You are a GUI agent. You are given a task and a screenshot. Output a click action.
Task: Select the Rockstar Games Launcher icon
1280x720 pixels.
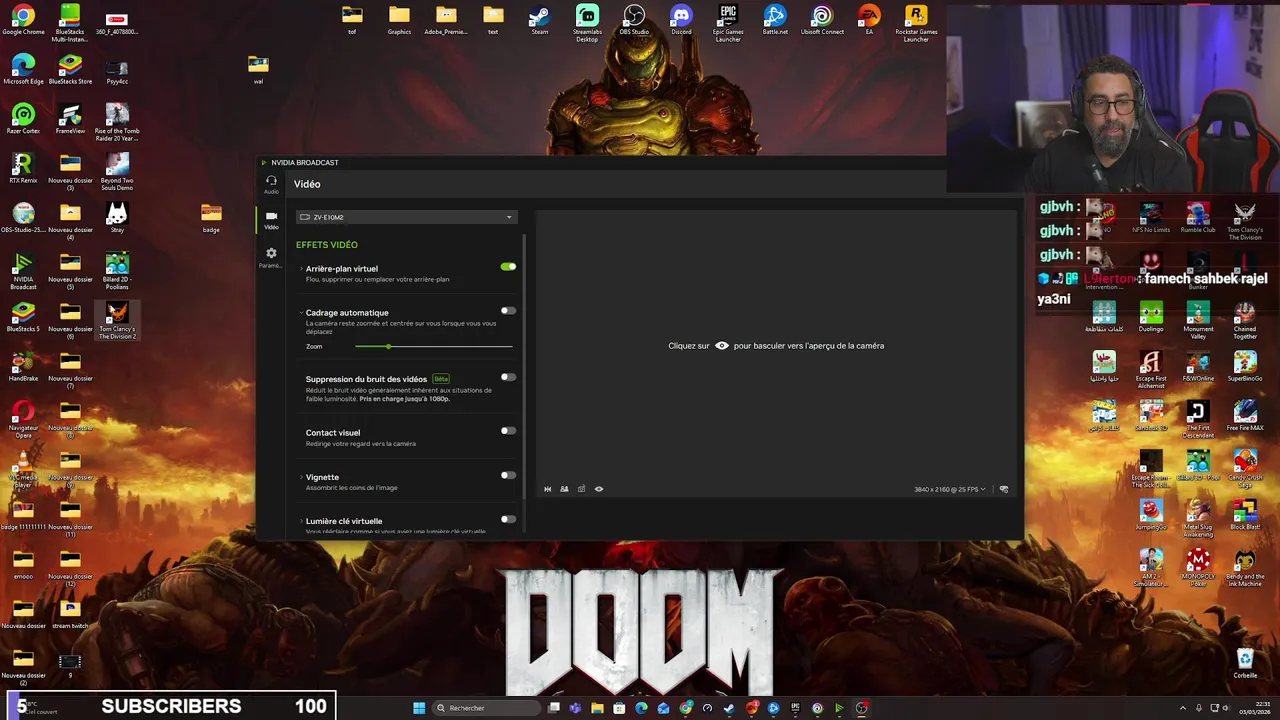click(x=916, y=22)
